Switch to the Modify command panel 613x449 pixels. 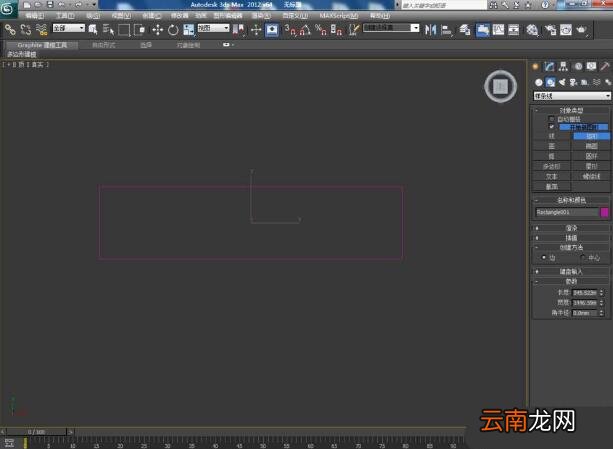[x=549, y=66]
